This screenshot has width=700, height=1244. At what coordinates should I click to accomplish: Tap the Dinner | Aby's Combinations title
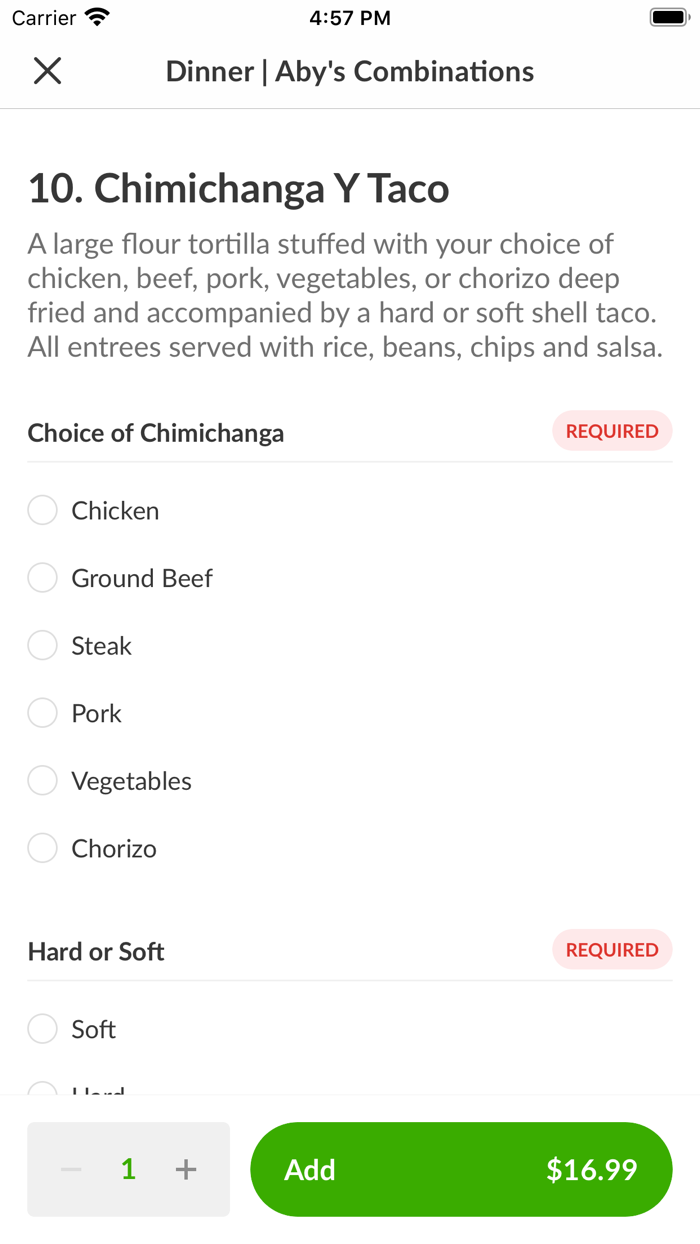point(350,72)
